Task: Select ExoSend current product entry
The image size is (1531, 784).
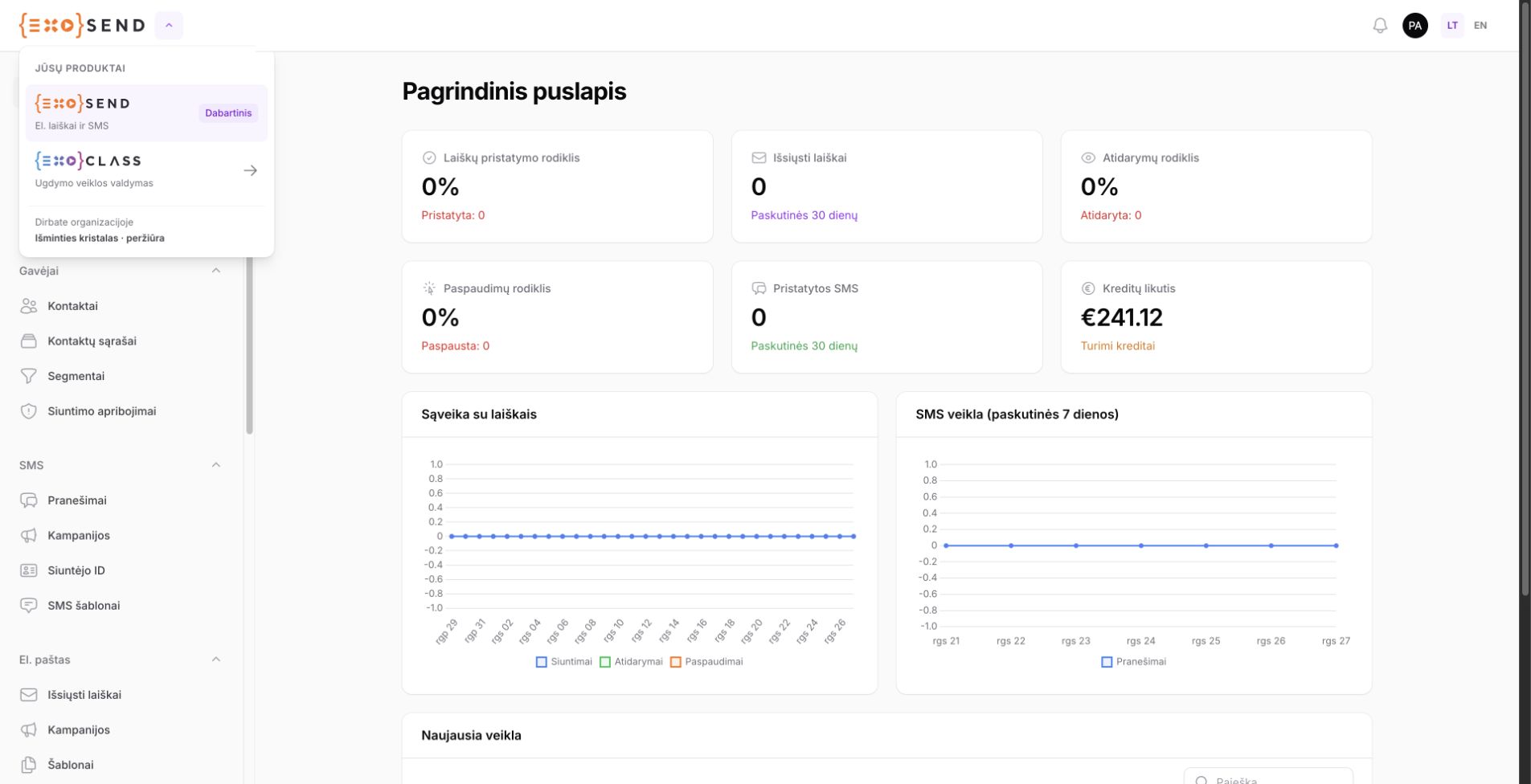Action: 147,113
